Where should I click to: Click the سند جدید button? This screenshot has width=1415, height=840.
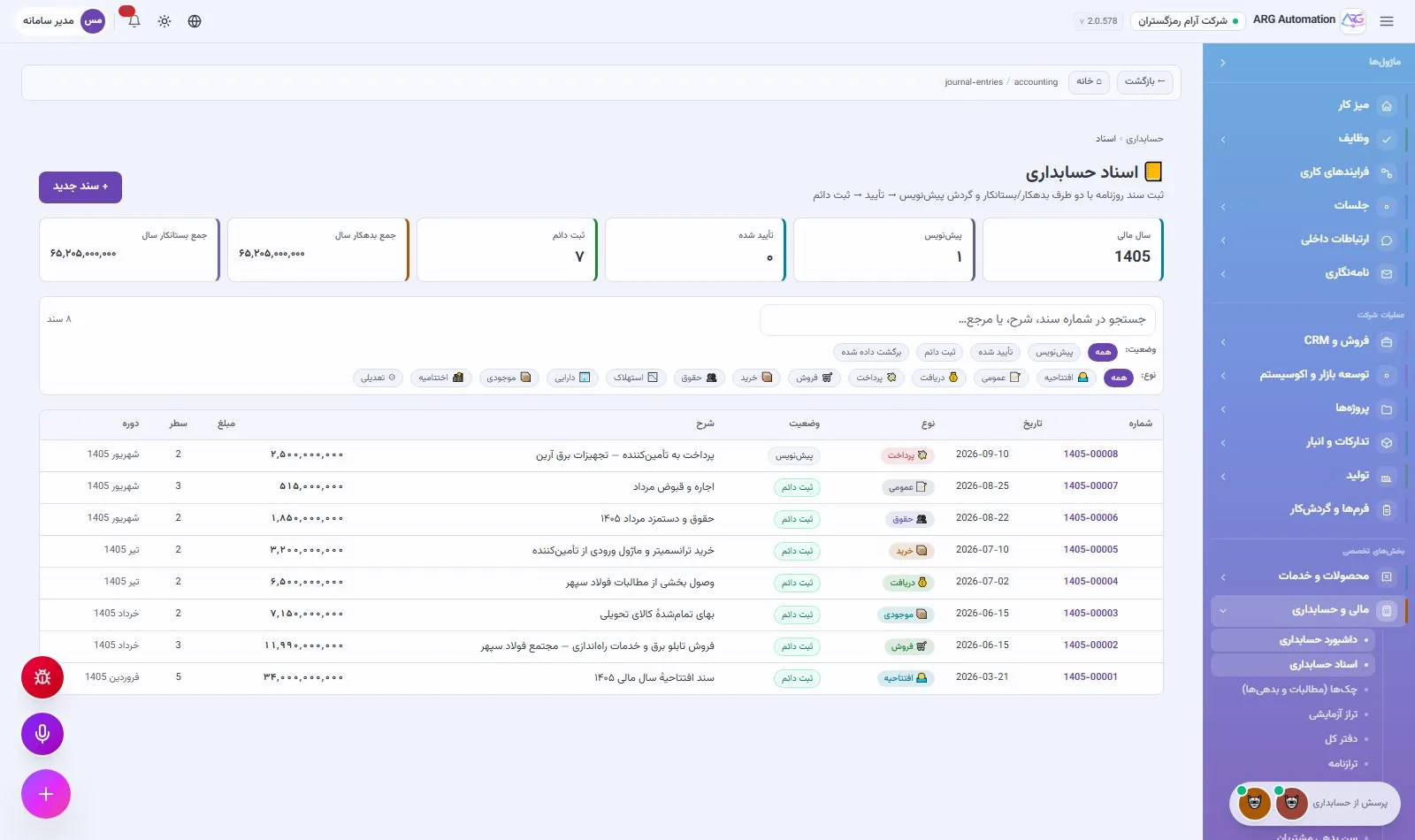[80, 187]
